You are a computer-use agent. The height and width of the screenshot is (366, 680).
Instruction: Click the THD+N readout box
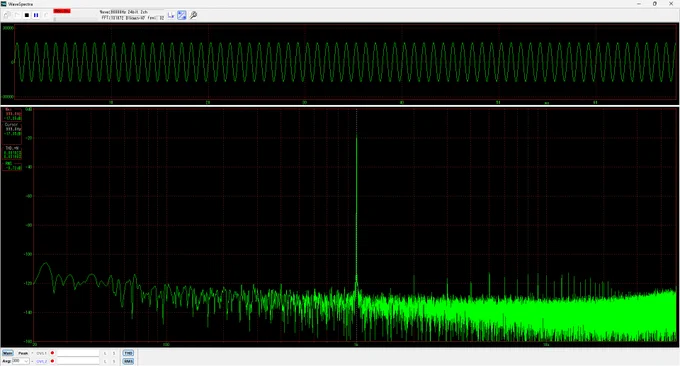(x=12, y=152)
